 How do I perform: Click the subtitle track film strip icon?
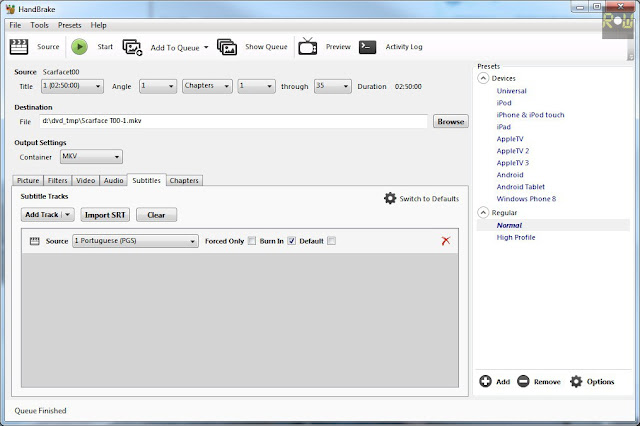coord(35,241)
